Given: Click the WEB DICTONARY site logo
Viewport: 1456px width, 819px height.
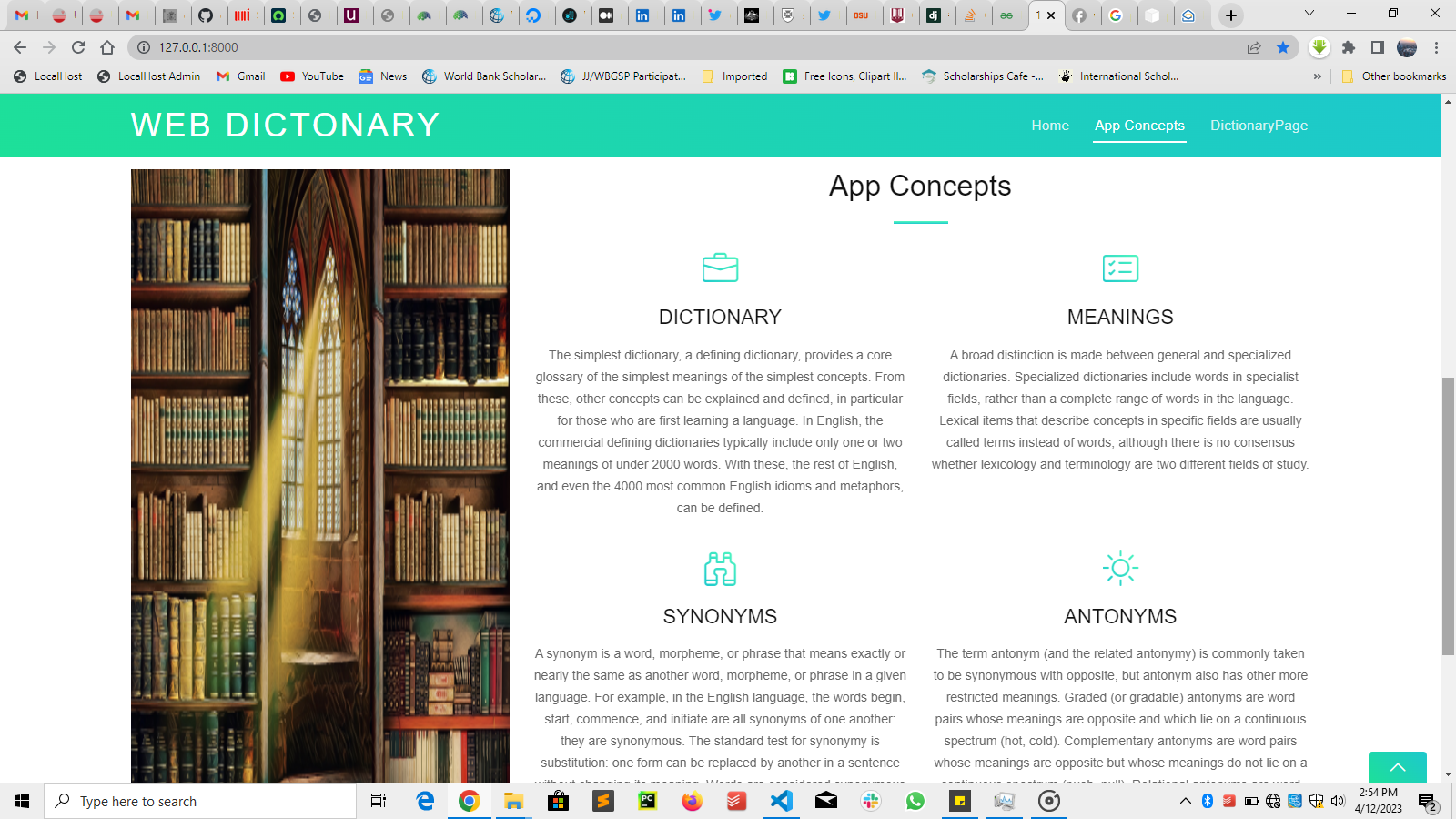Looking at the screenshot, I should tap(285, 126).
